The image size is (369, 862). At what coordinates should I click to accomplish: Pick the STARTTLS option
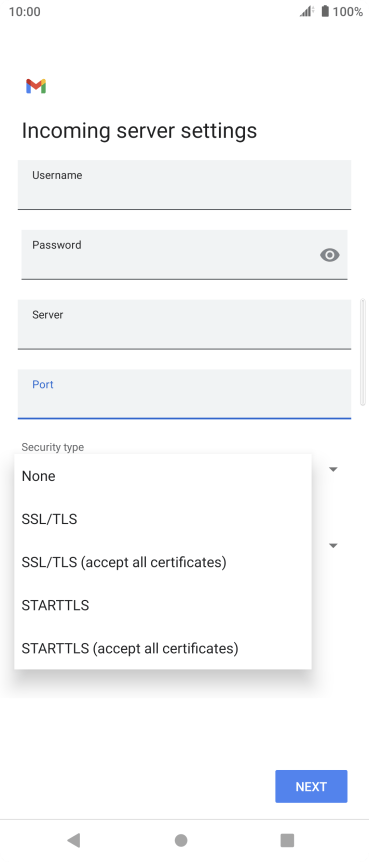pos(163,605)
